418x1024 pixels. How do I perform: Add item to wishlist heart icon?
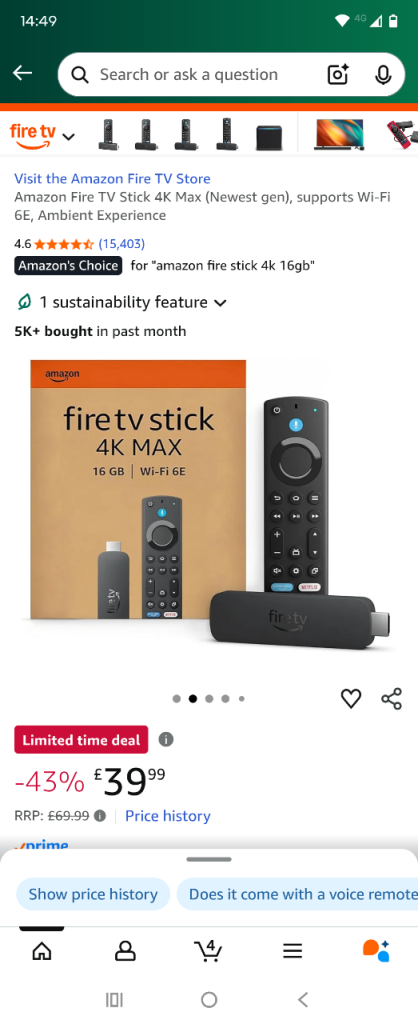click(351, 698)
